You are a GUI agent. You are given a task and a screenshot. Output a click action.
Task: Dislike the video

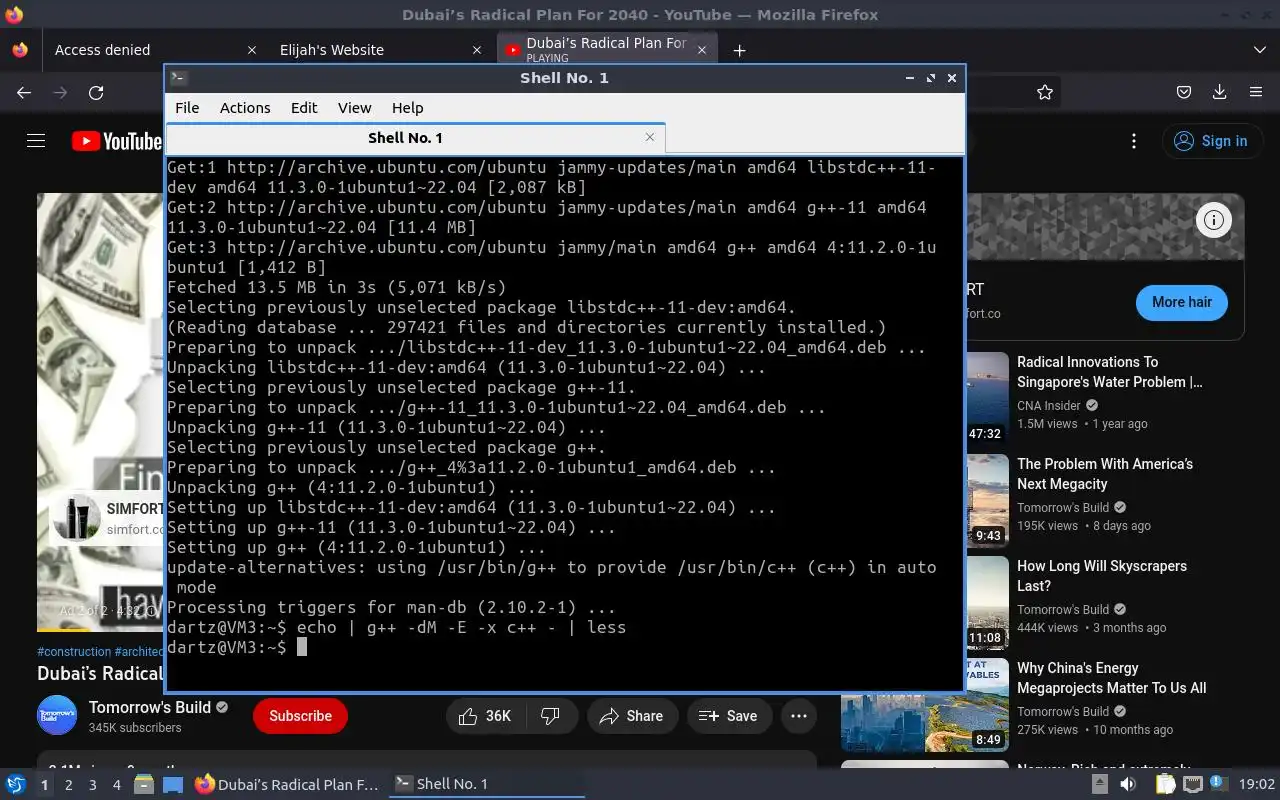tap(550, 716)
